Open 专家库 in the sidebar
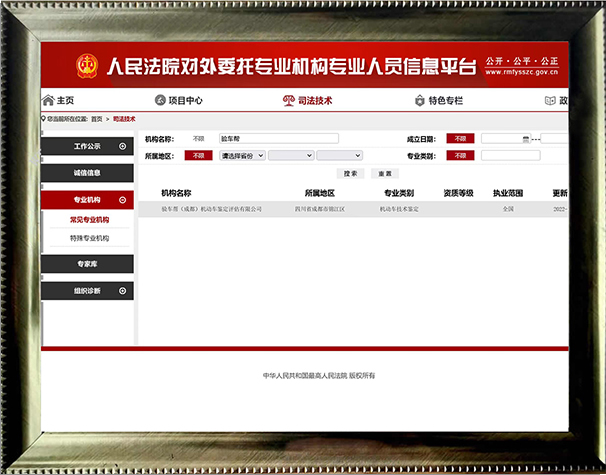The image size is (606, 475). [x=87, y=264]
